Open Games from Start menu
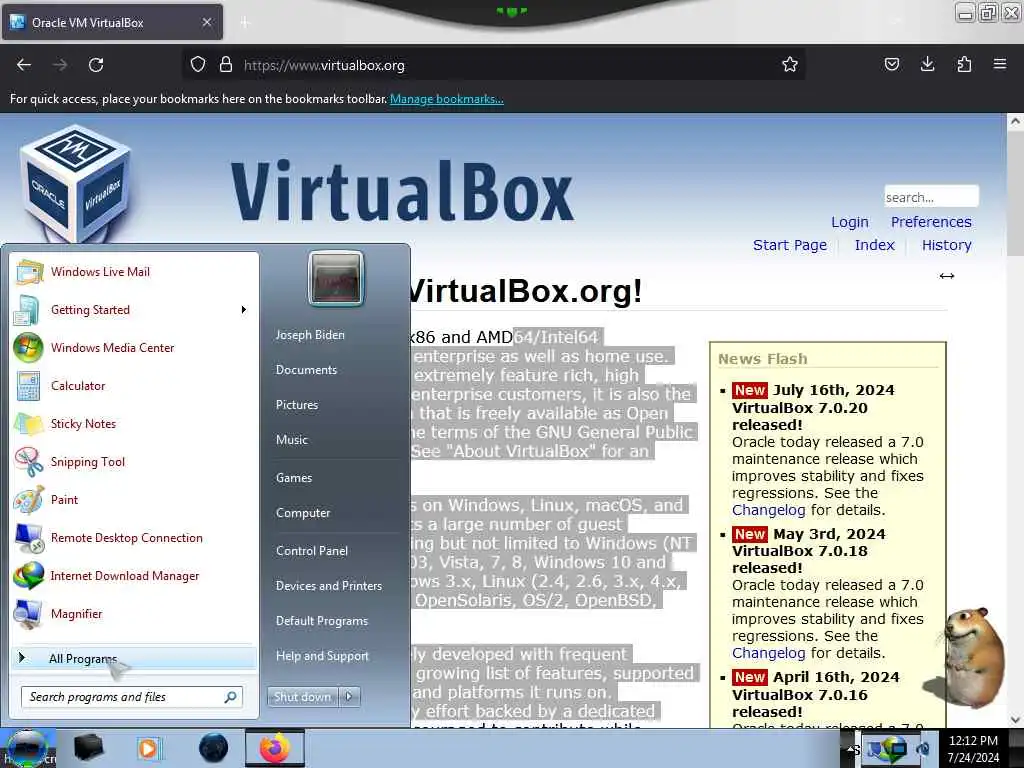Screen dimensions: 1024x768 [x=294, y=477]
